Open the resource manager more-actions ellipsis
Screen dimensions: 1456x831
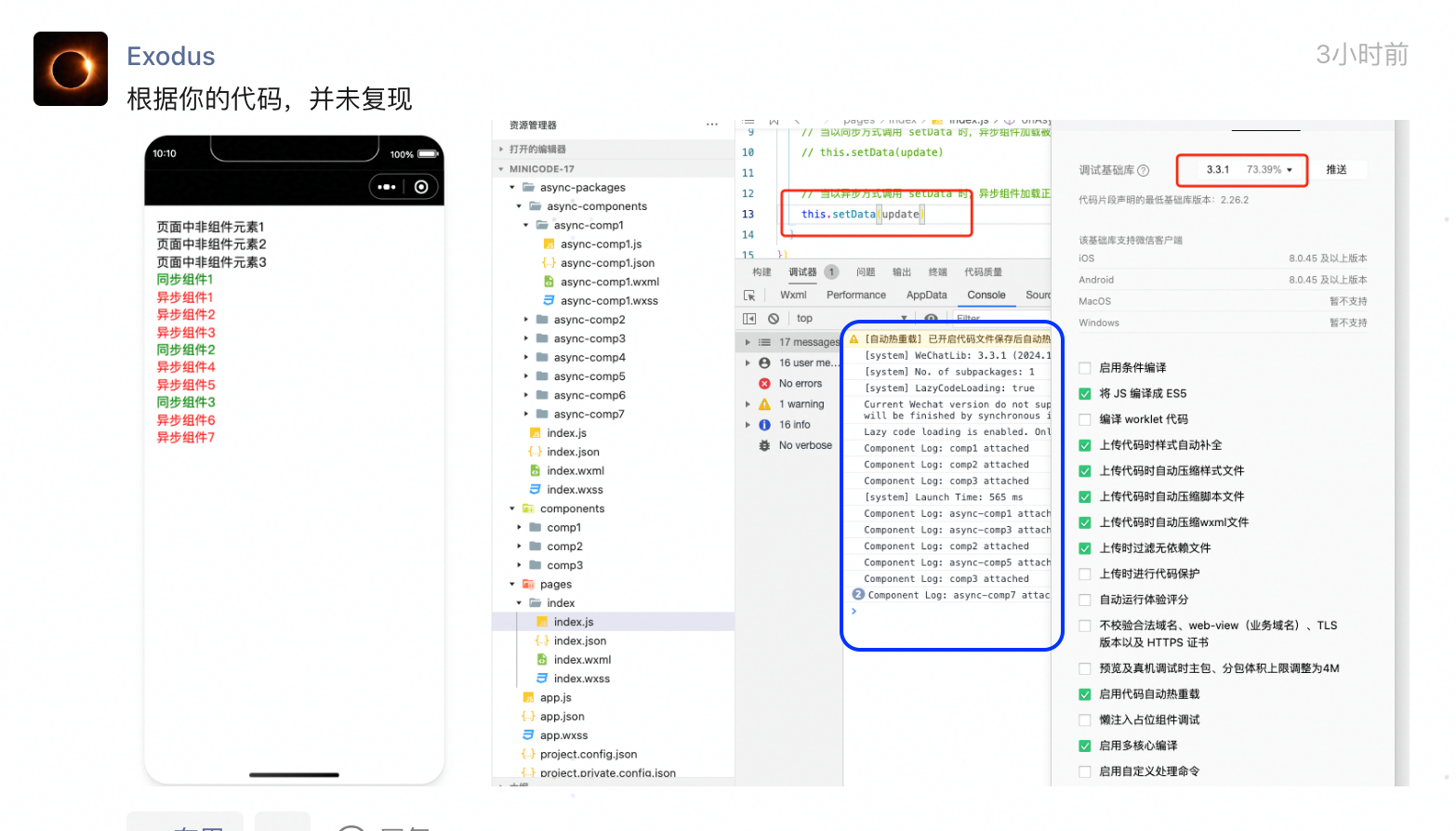coord(712,125)
